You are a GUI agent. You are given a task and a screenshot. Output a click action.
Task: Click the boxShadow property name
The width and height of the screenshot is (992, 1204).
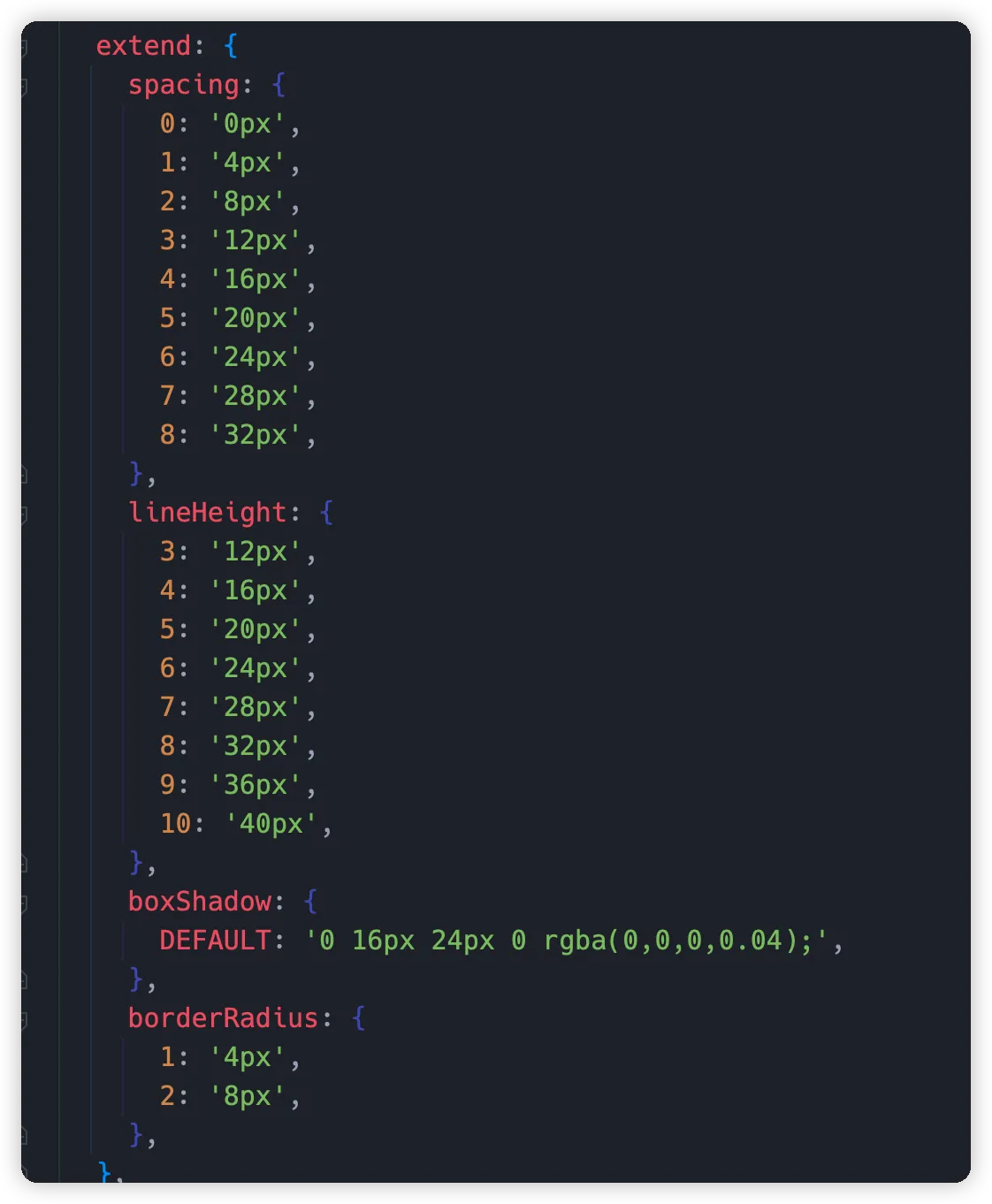pyautogui.click(x=200, y=902)
